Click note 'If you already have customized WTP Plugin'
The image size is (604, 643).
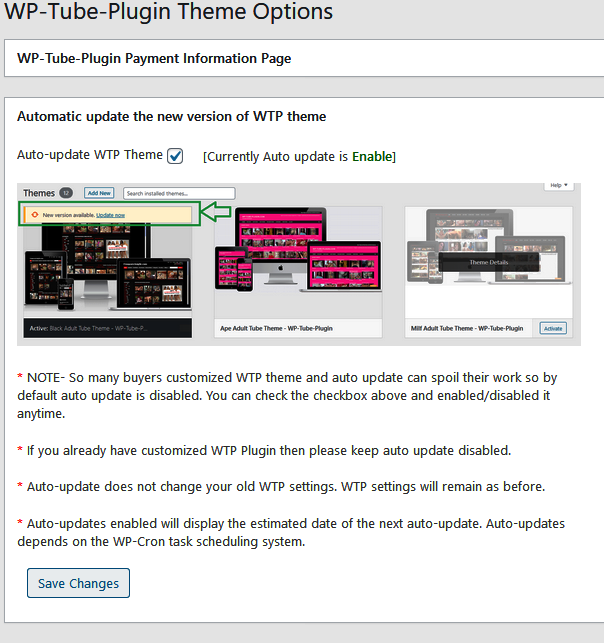264,450
